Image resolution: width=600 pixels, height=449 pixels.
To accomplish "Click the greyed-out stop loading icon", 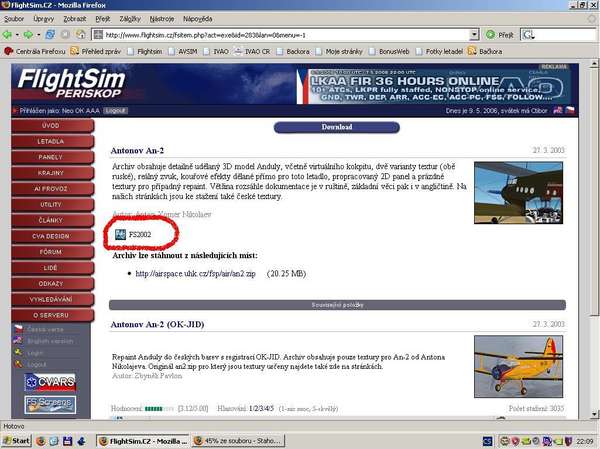I will 65,35.
